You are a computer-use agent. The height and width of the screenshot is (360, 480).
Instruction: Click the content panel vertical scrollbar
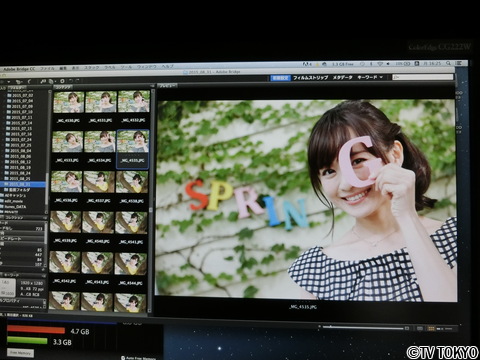[150, 200]
